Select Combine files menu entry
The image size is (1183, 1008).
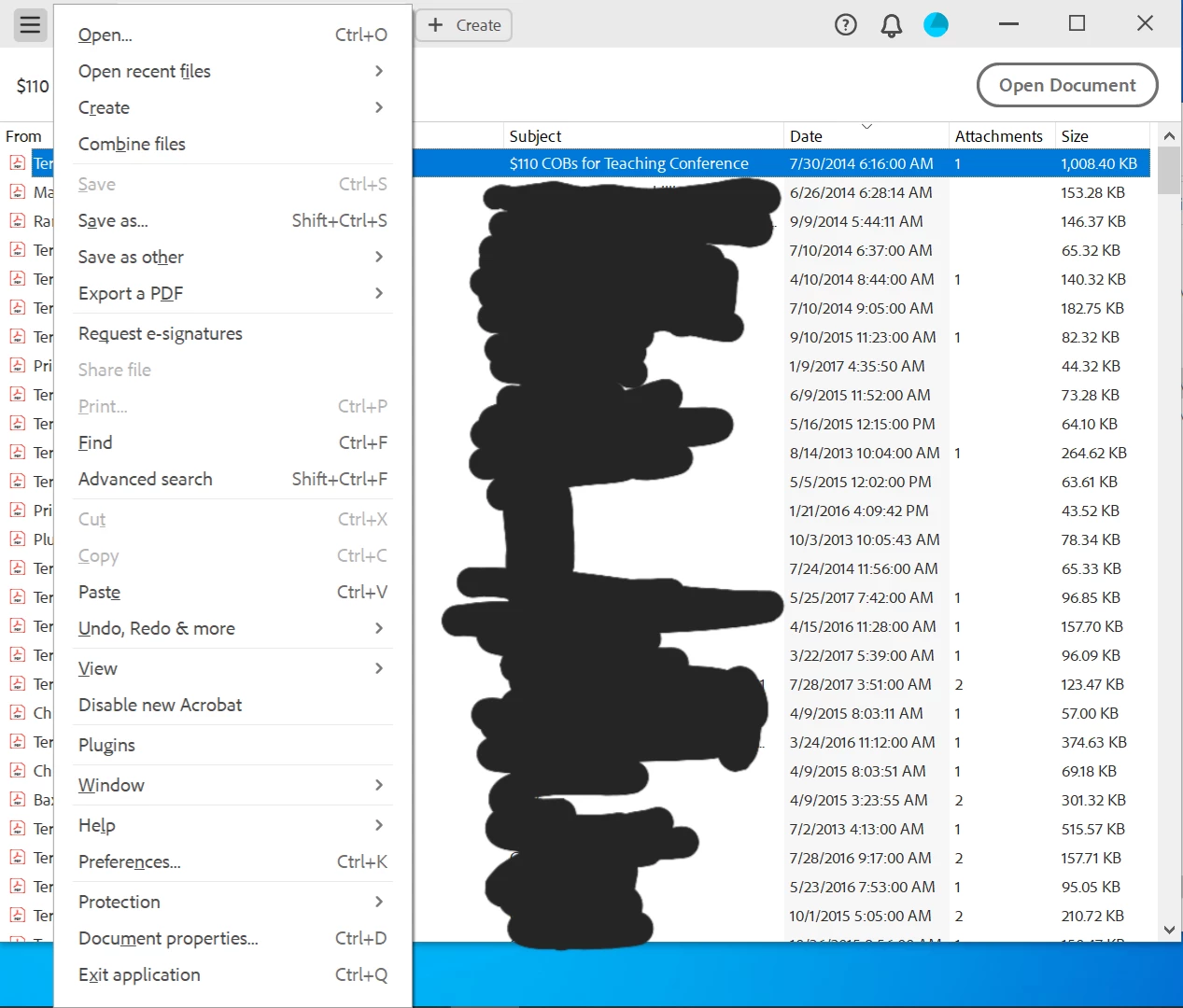(x=232, y=144)
